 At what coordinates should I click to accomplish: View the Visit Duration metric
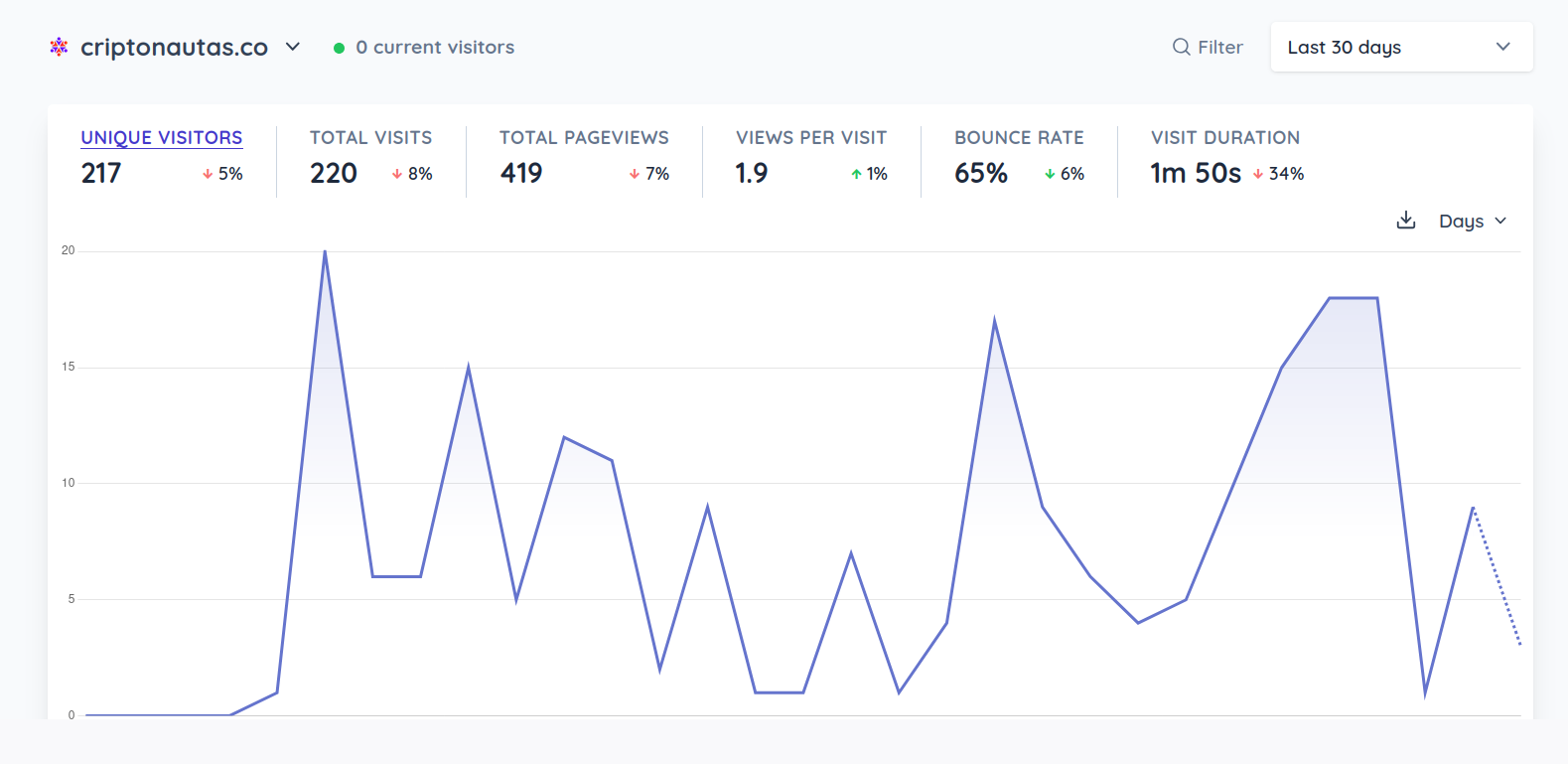[1224, 138]
